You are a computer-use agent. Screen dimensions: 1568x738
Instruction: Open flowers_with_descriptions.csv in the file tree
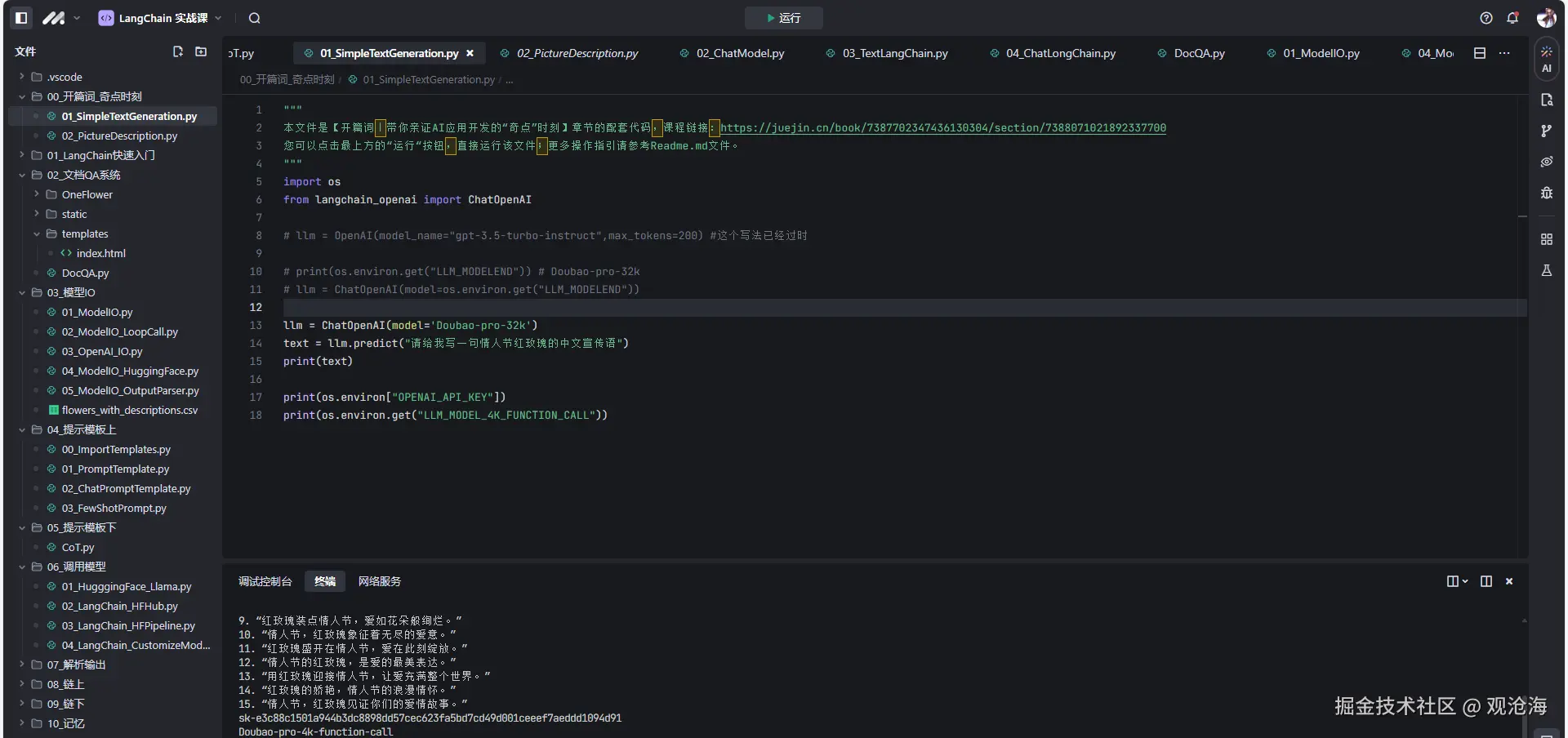(129, 410)
